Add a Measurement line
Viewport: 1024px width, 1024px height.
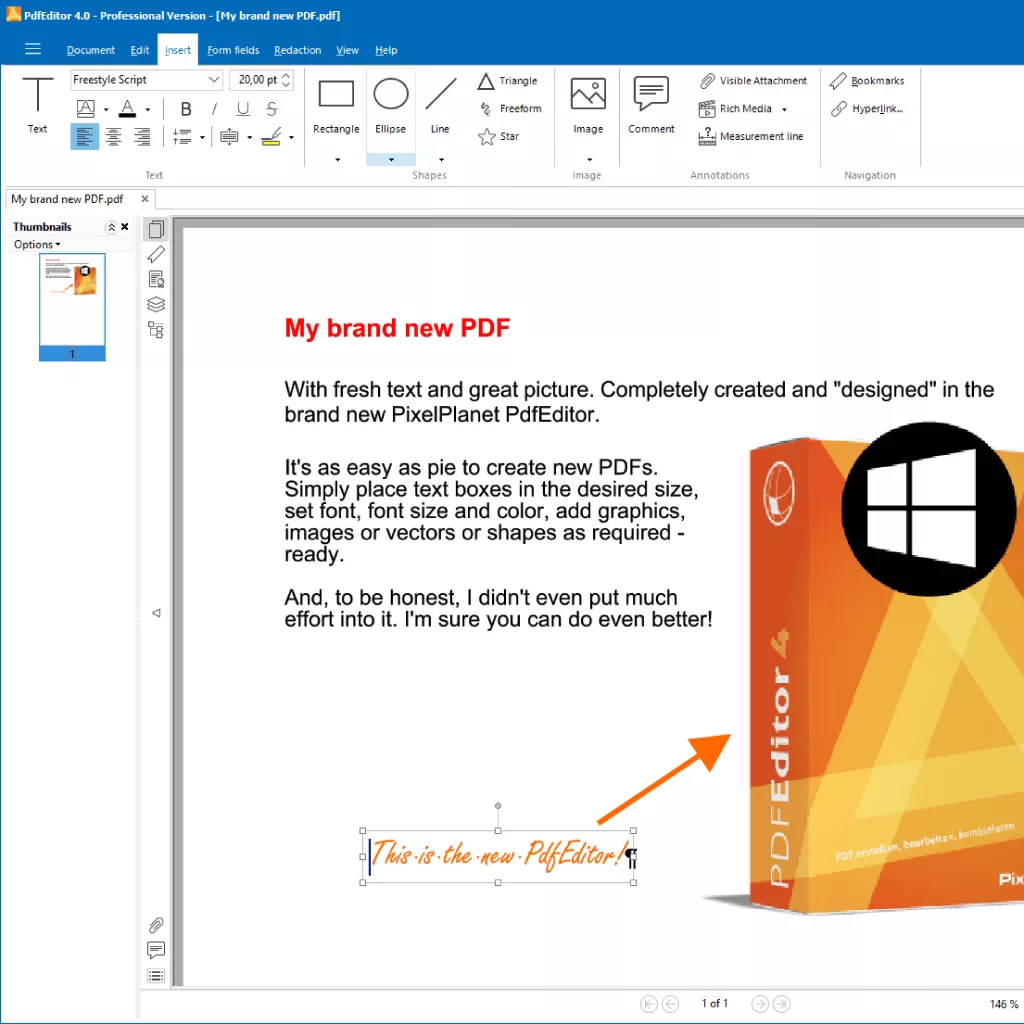751,136
